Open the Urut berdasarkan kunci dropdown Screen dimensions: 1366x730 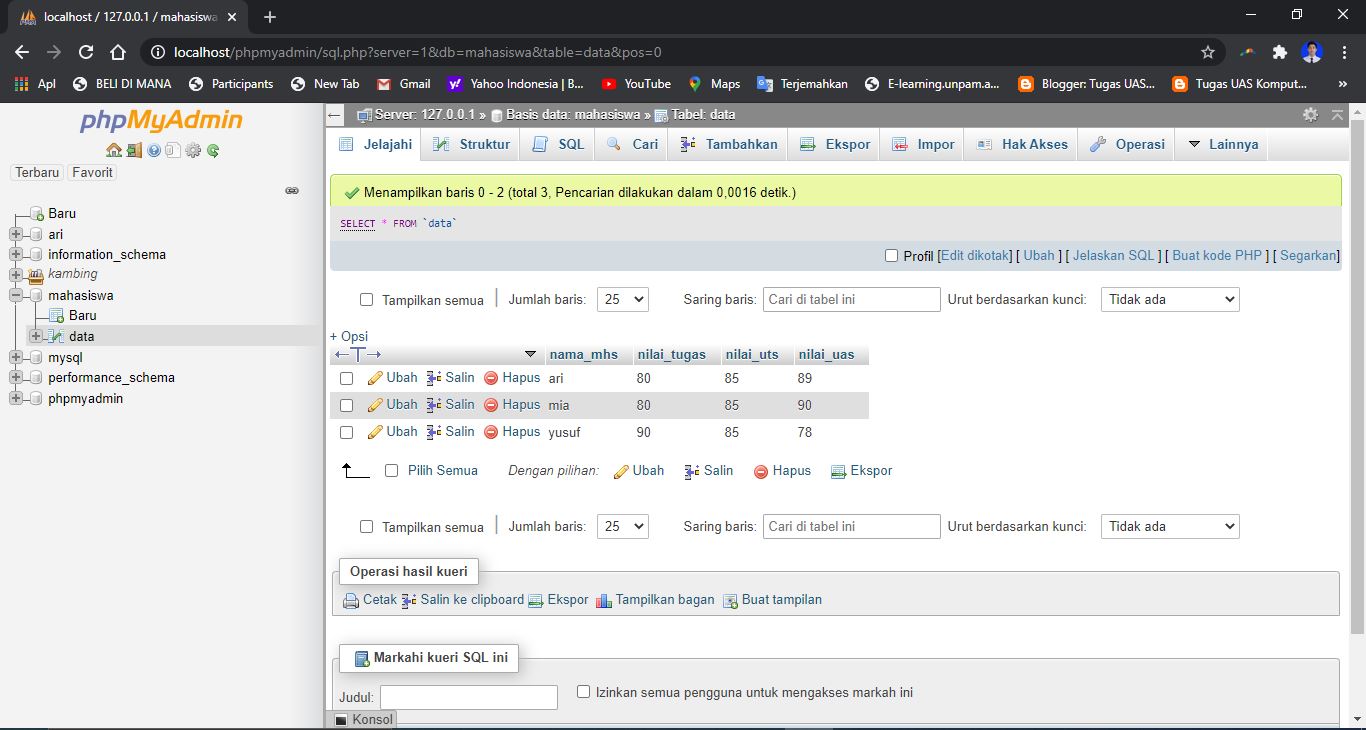pos(1169,299)
